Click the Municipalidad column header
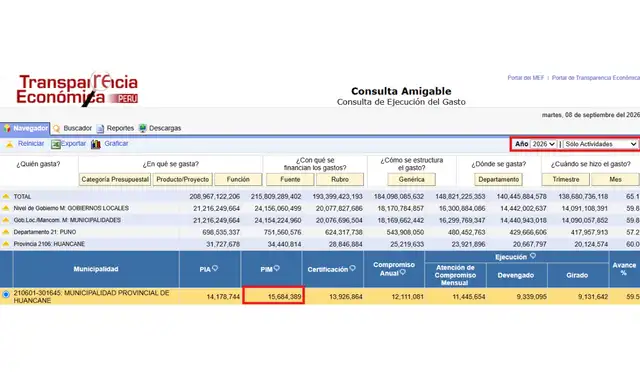 pos(96,269)
